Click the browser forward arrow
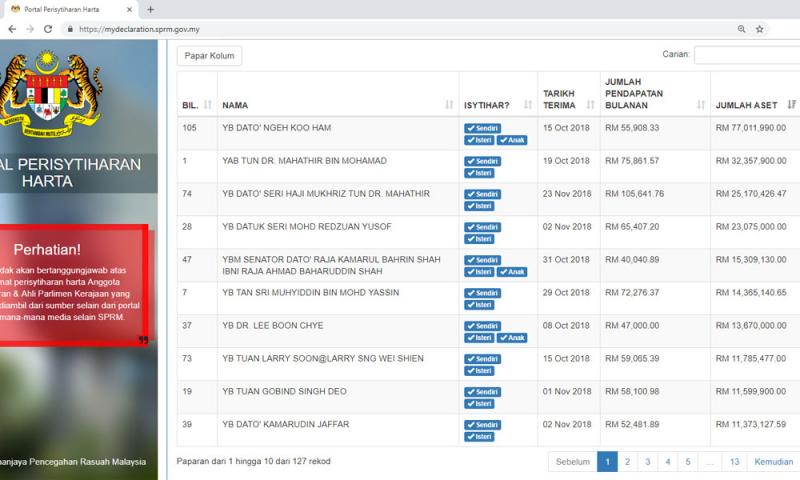The image size is (800, 480). click(x=29, y=29)
